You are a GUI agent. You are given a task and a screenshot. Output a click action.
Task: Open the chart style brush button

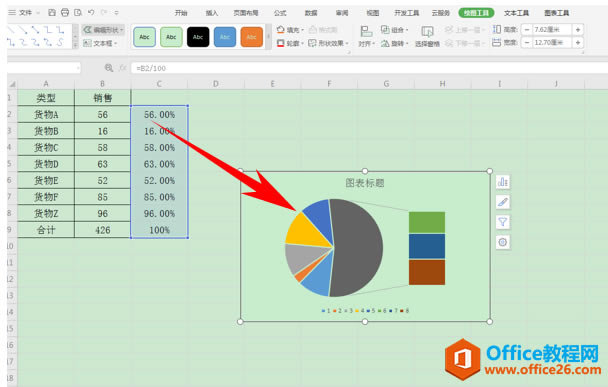tap(503, 202)
